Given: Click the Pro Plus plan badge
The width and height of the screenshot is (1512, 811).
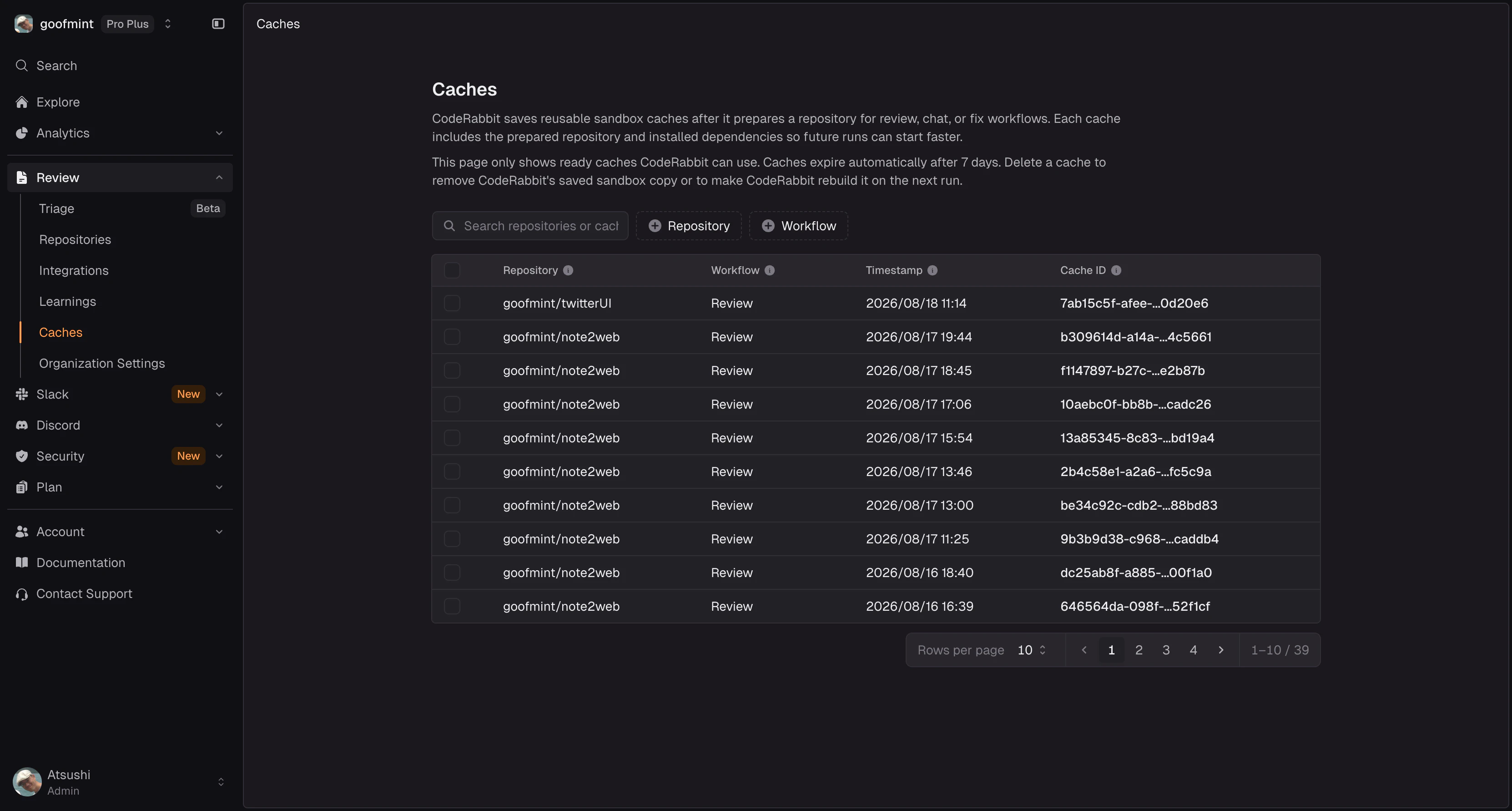Looking at the screenshot, I should pyautogui.click(x=127, y=24).
